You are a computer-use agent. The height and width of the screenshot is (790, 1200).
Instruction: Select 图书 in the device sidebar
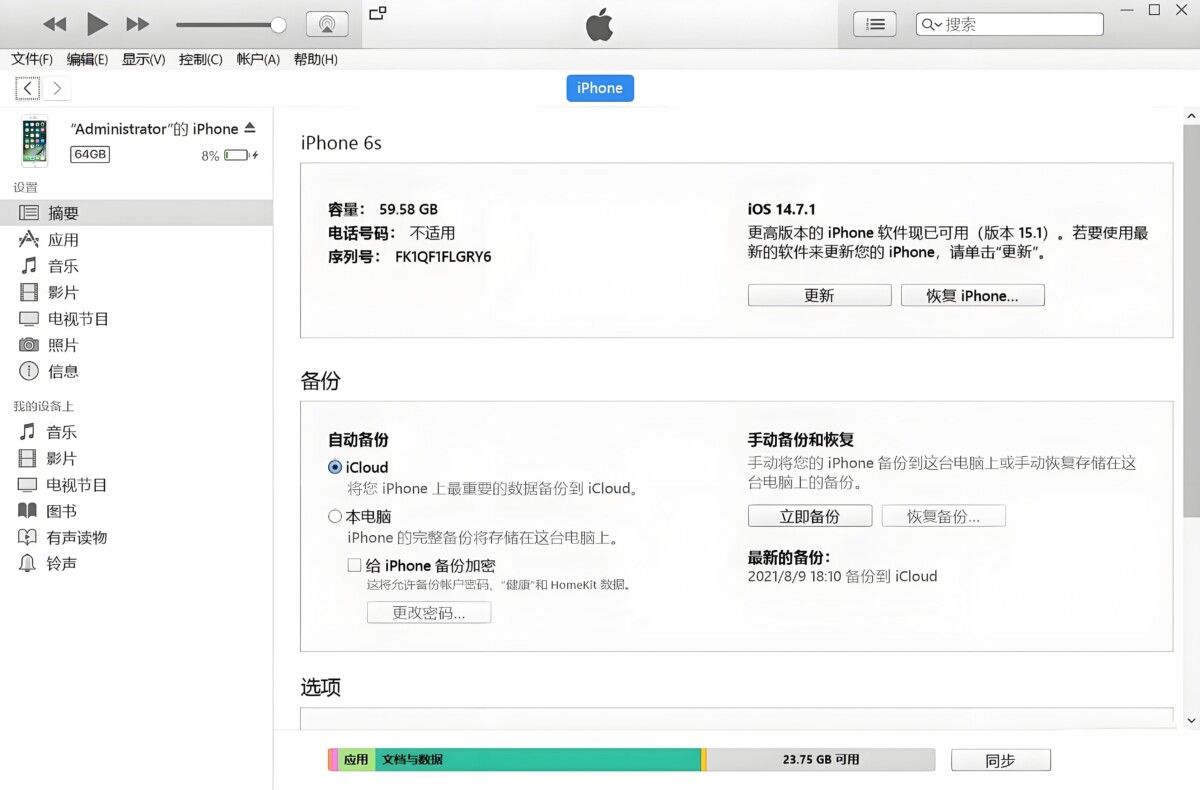pyautogui.click(x=60, y=510)
